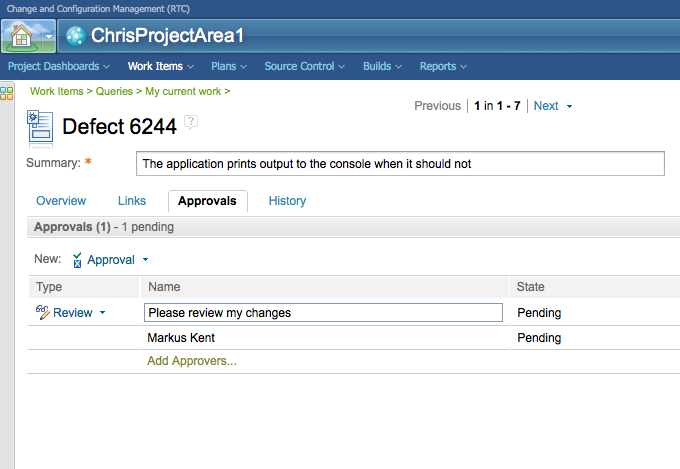680x469 pixels.
Task: Click the sidebar grid squares icon
Action: 6,93
